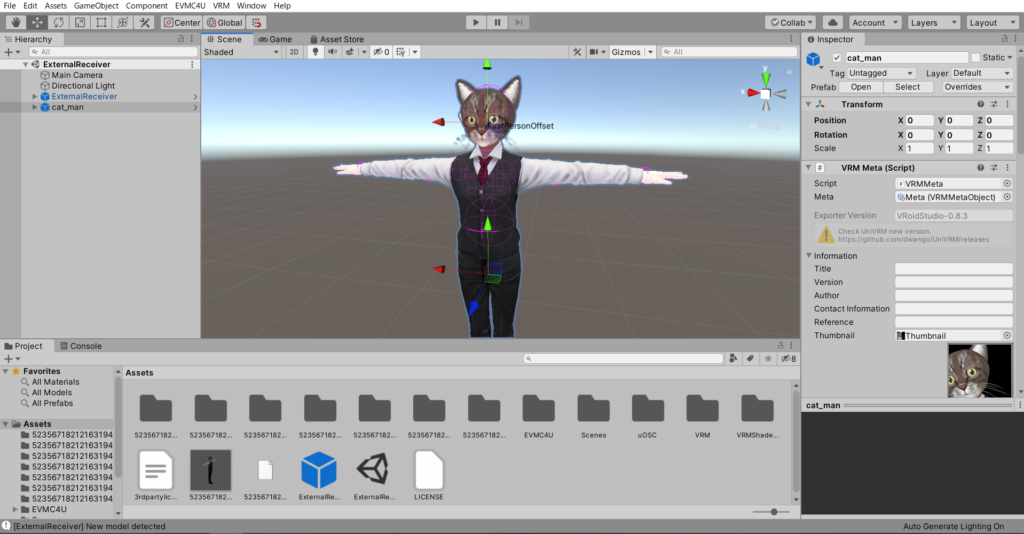The image size is (1024, 534).
Task: Click the cloud services icon
Action: pos(833,22)
